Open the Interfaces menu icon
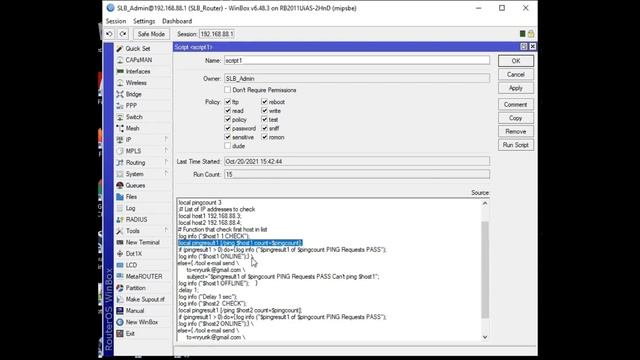 click(x=120, y=71)
